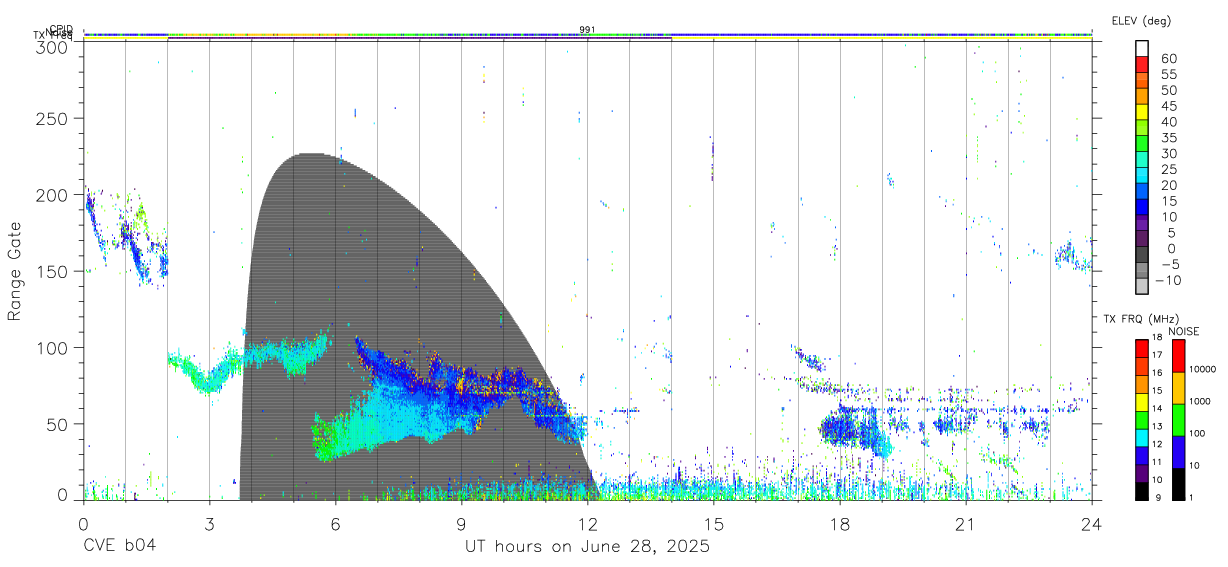
Task: Click the ELEV scale label "45"
Action: 1168,106
